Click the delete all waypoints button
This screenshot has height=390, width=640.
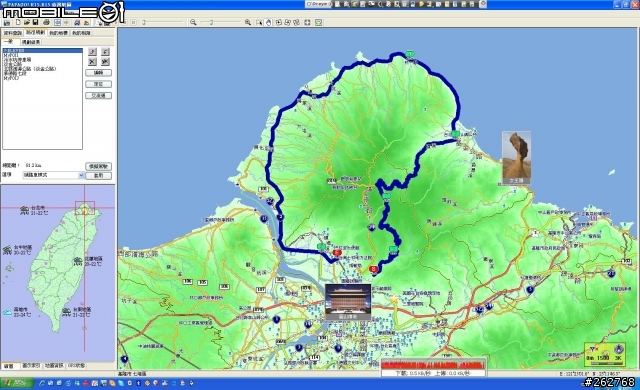point(105,62)
